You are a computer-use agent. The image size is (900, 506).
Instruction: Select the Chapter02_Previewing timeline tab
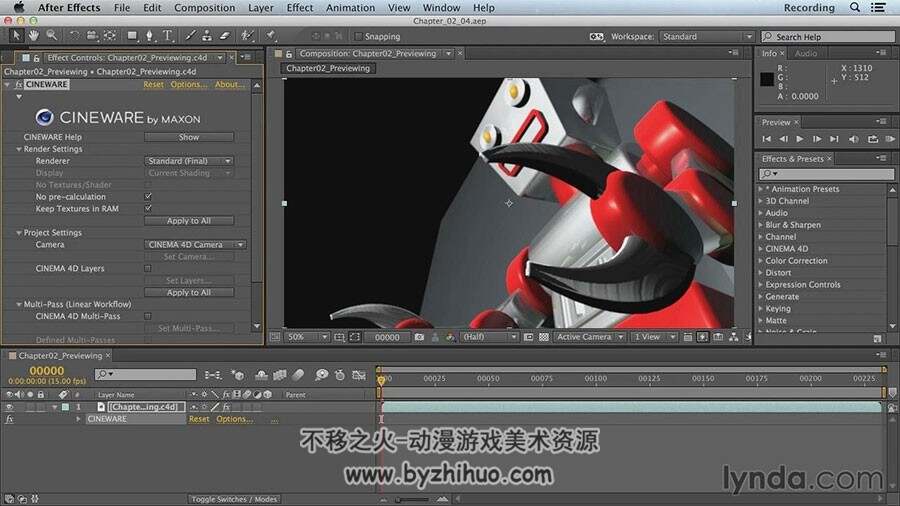coord(60,356)
